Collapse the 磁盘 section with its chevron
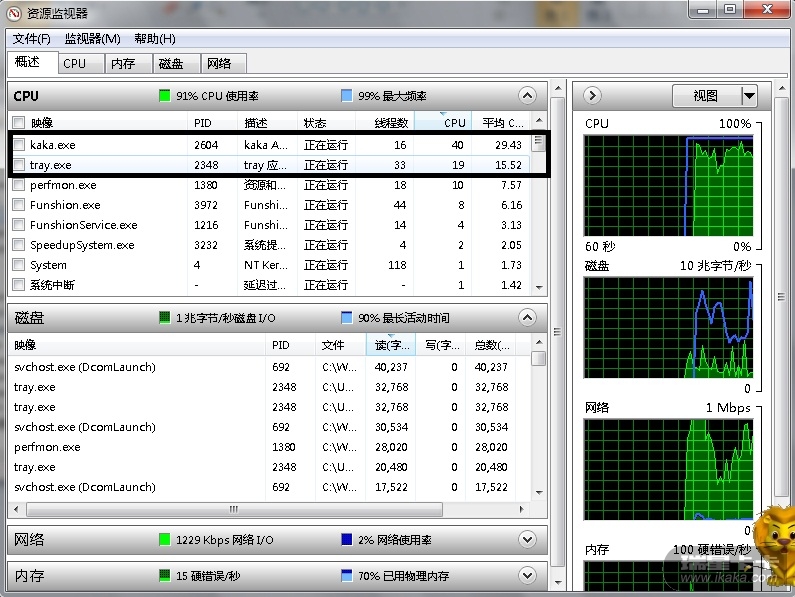Screen dimensions: 795x597 pyautogui.click(x=527, y=318)
